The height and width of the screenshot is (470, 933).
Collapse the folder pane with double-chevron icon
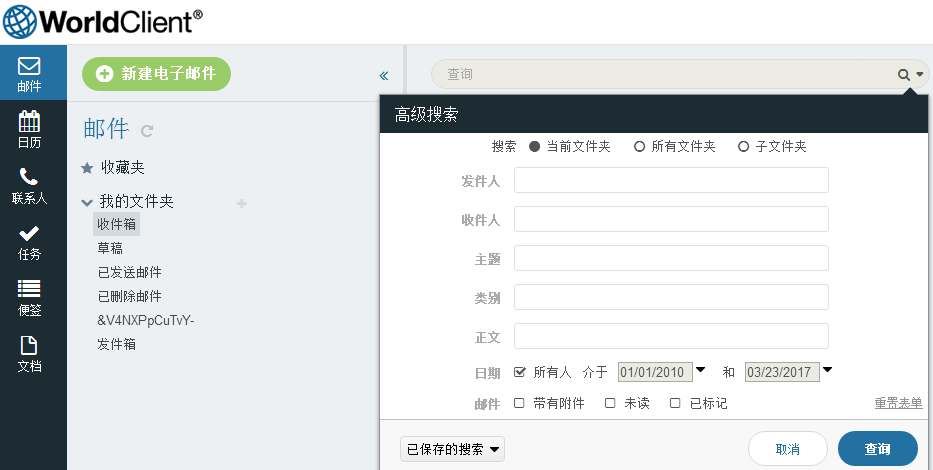tap(384, 76)
